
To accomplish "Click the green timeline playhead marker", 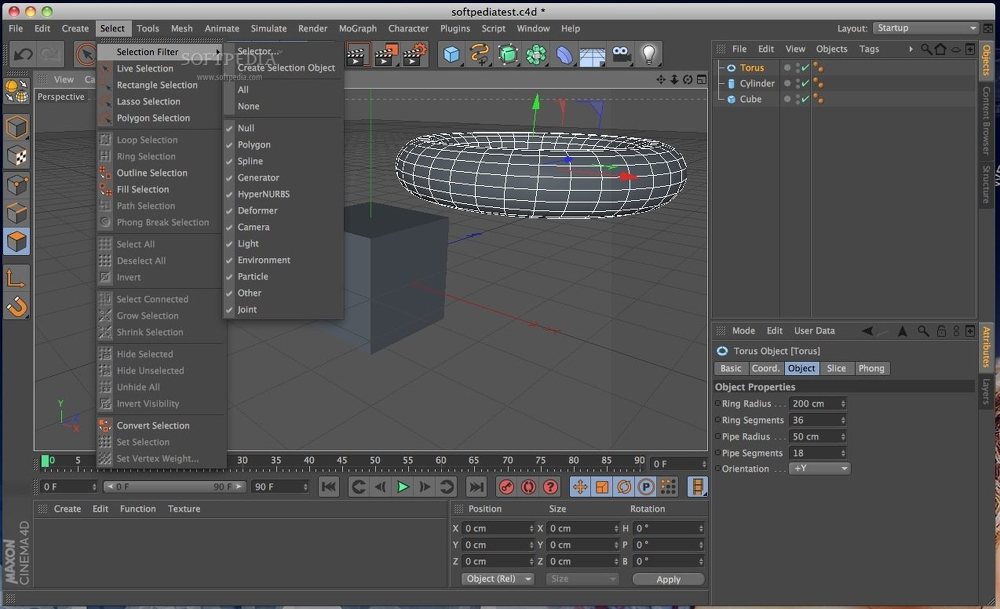I will (x=45, y=460).
